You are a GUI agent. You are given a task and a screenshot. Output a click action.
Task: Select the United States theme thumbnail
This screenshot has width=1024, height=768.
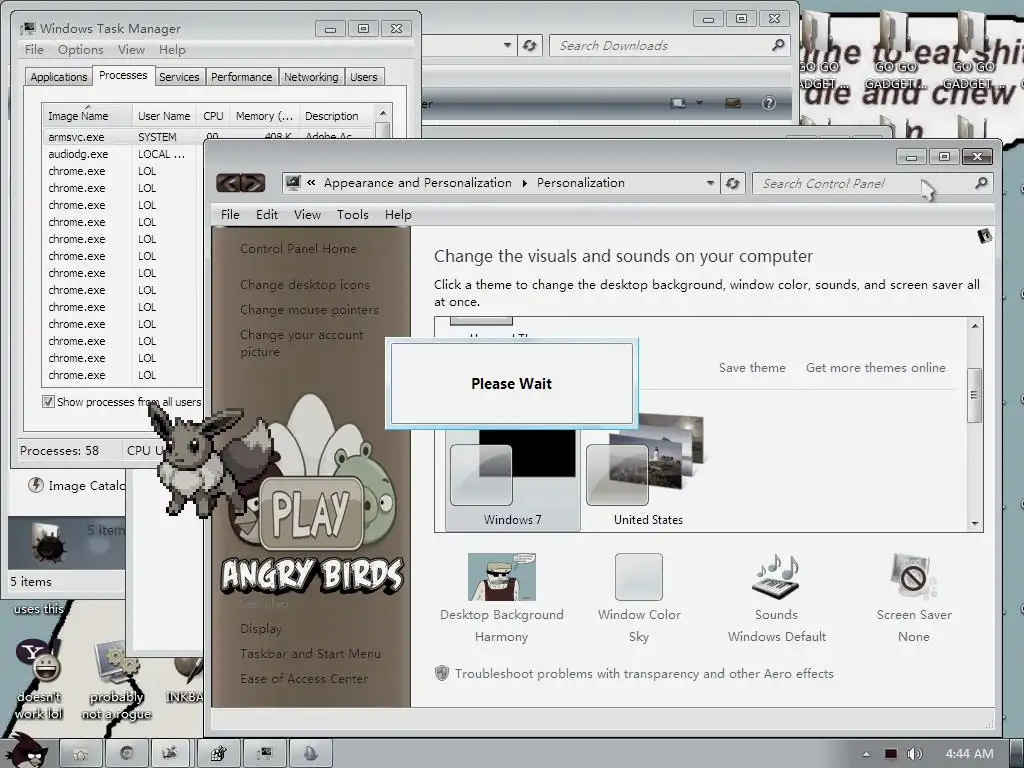pos(648,470)
